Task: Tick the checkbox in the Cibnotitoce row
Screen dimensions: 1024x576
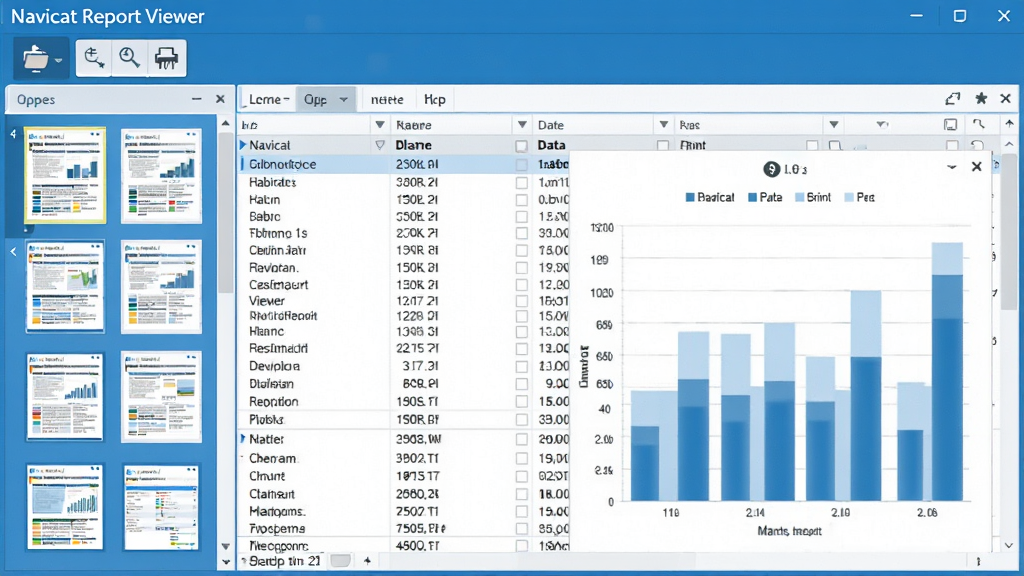Action: click(521, 165)
